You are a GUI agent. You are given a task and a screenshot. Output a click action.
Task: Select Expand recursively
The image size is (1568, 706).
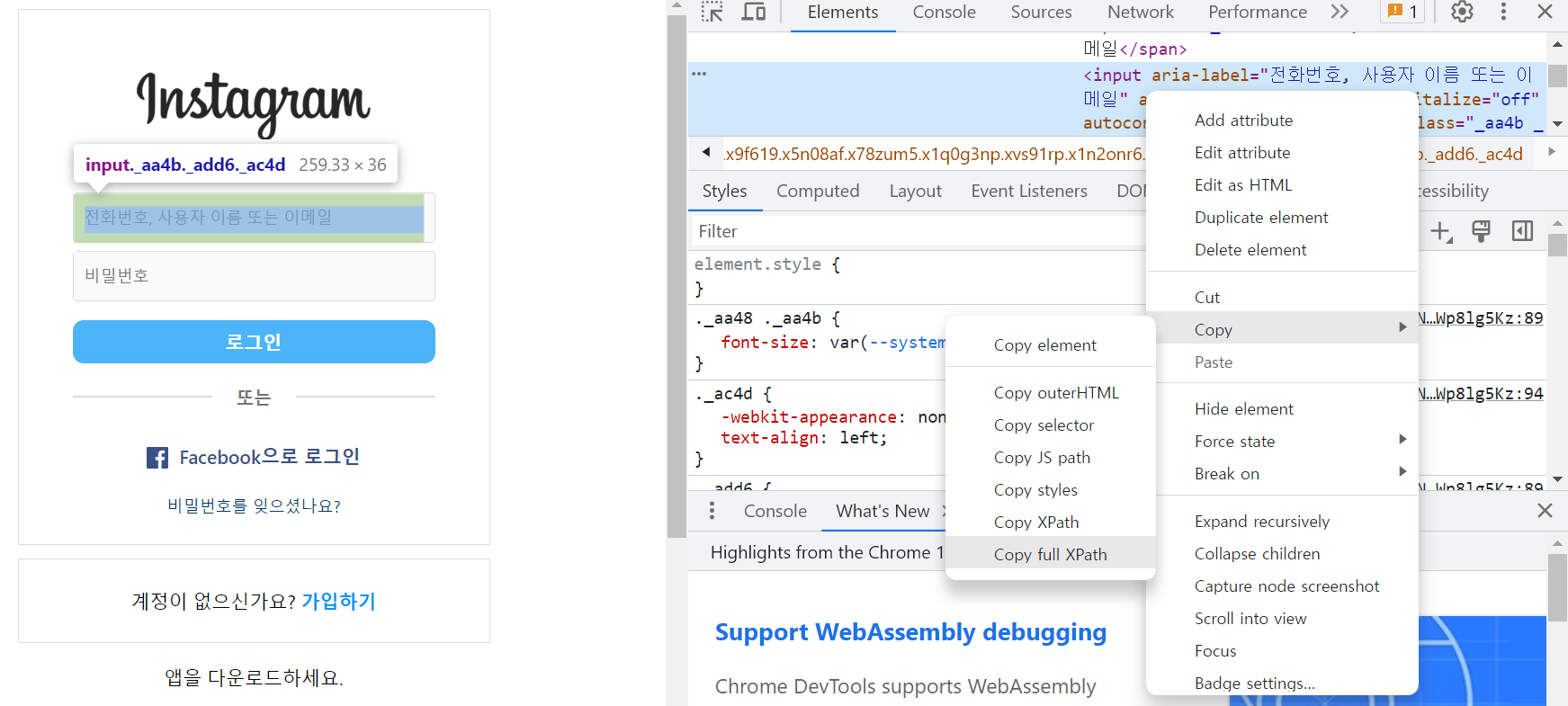click(x=1283, y=522)
